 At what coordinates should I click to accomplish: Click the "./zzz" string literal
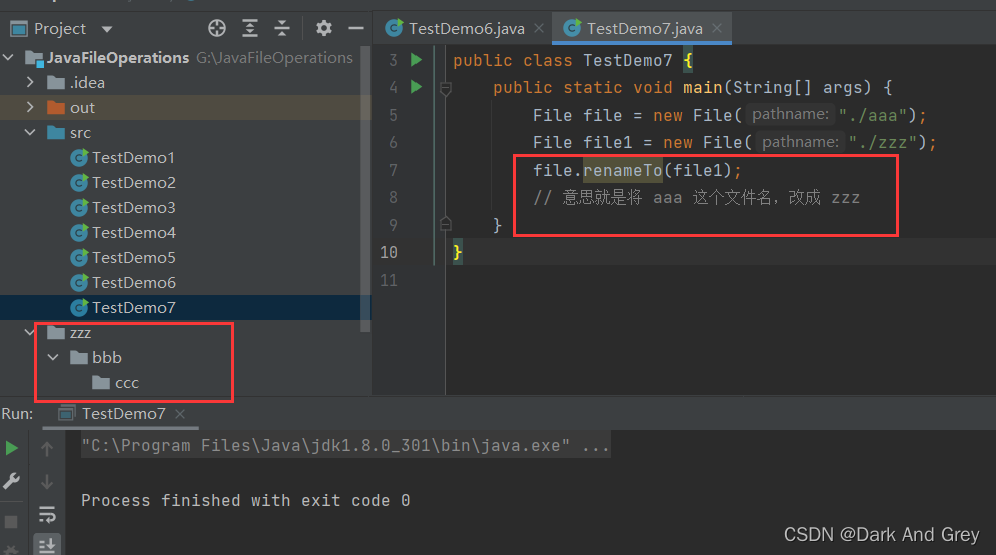coord(884,143)
